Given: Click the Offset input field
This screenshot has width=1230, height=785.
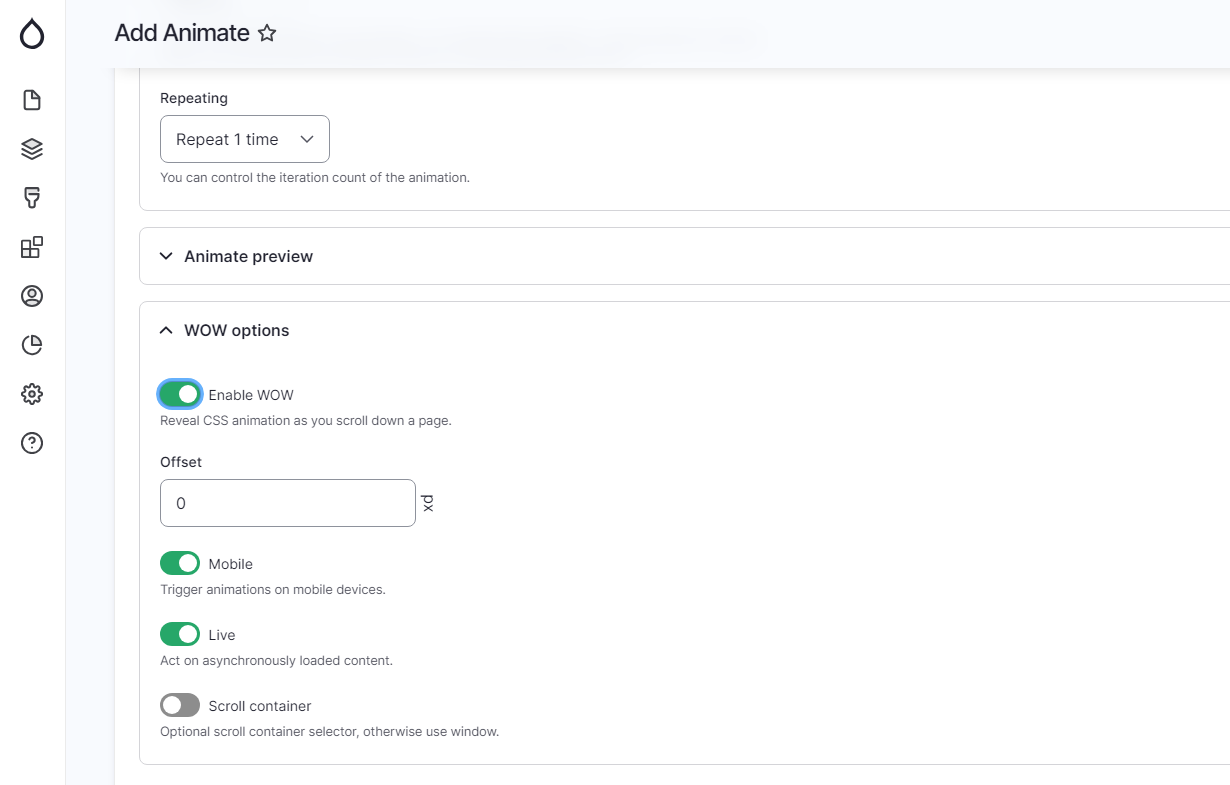Looking at the screenshot, I should click(288, 503).
